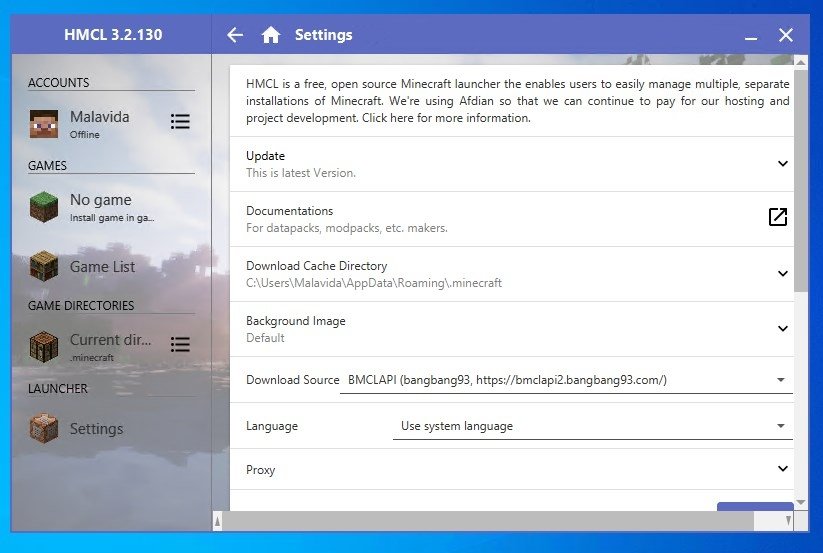The height and width of the screenshot is (553, 823).
Task: Expand the Background Image chevron
Action: (783, 328)
